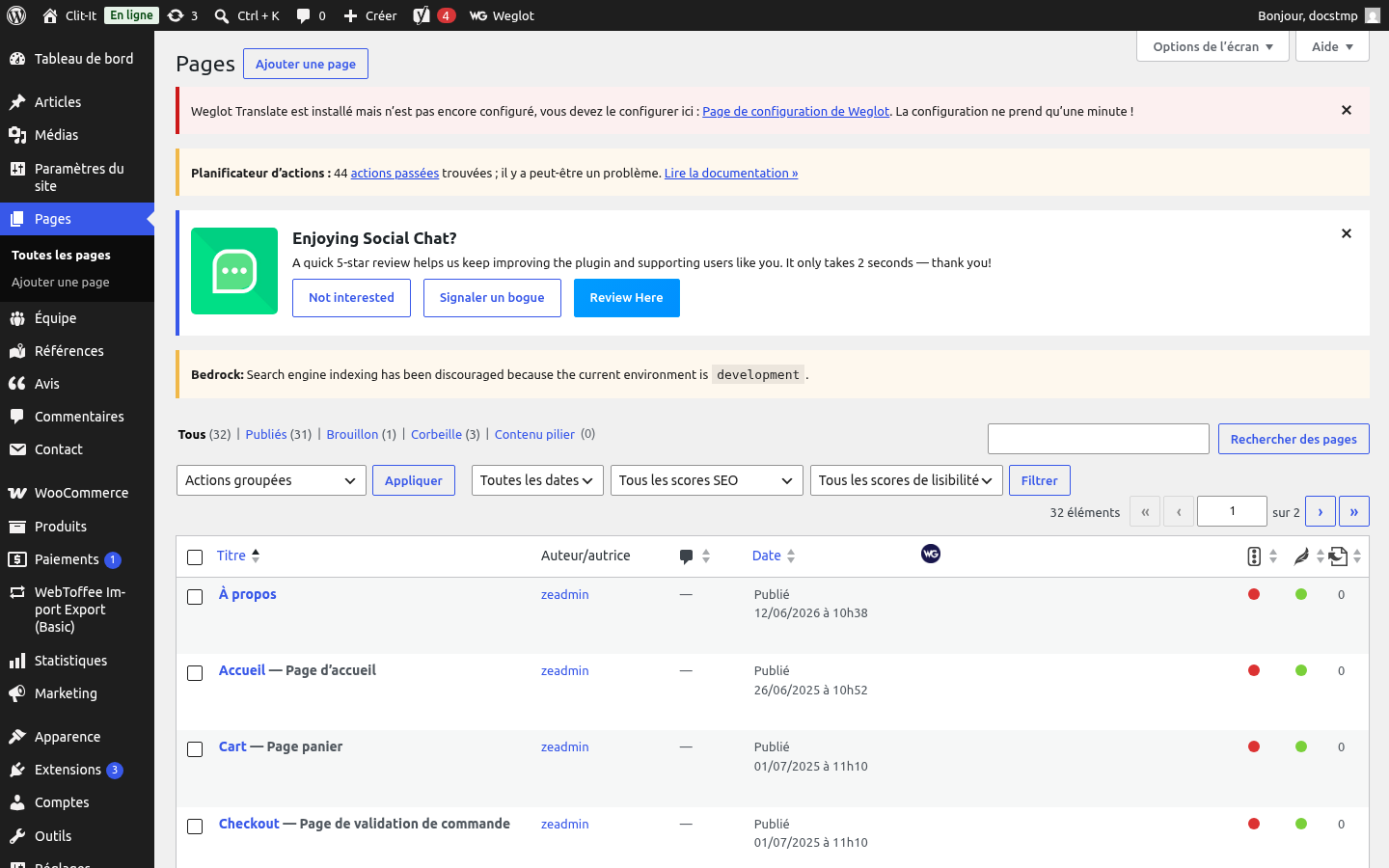Screen dimensions: 1389x868
Task: Expand Options de l'écran panel
Action: pos(1212,46)
